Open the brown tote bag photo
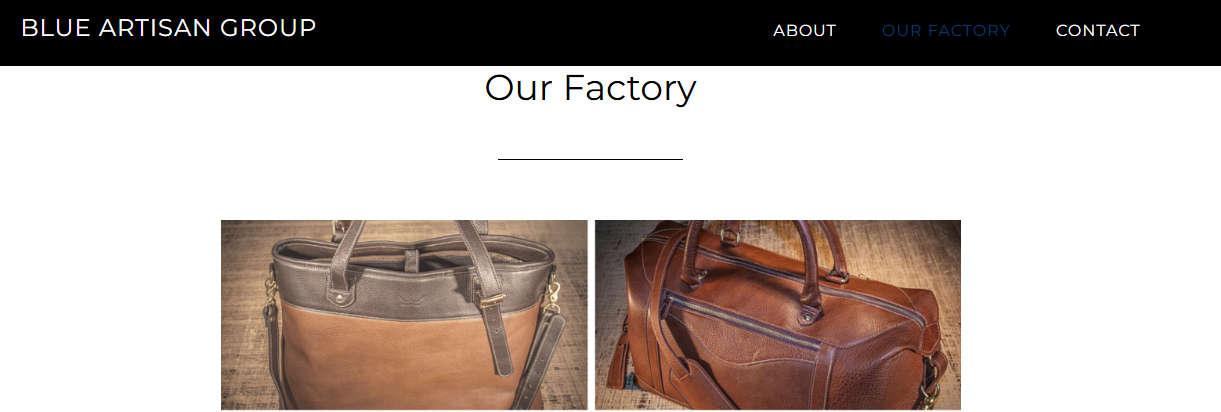Screen dimensions: 1221x412 click(404, 315)
